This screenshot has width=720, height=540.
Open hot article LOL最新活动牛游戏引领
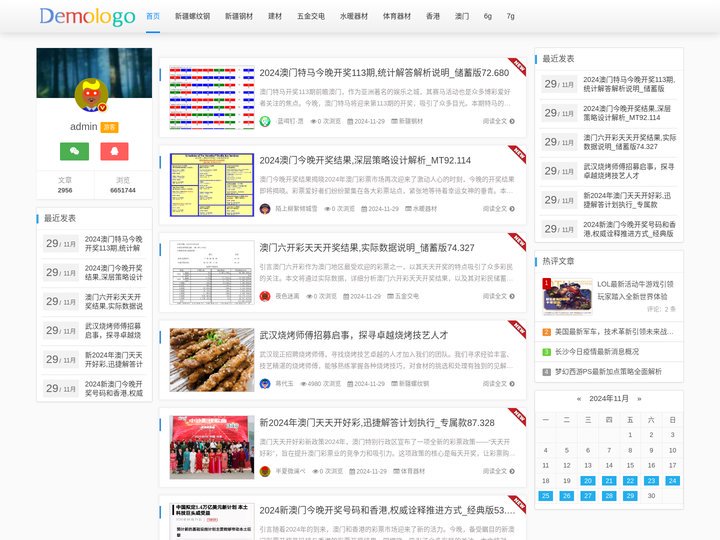(635, 290)
